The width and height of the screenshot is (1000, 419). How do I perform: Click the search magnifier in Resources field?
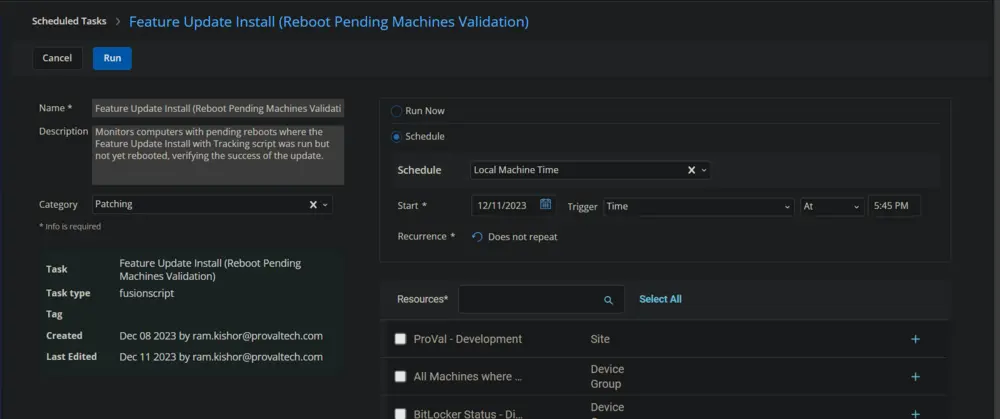608,300
